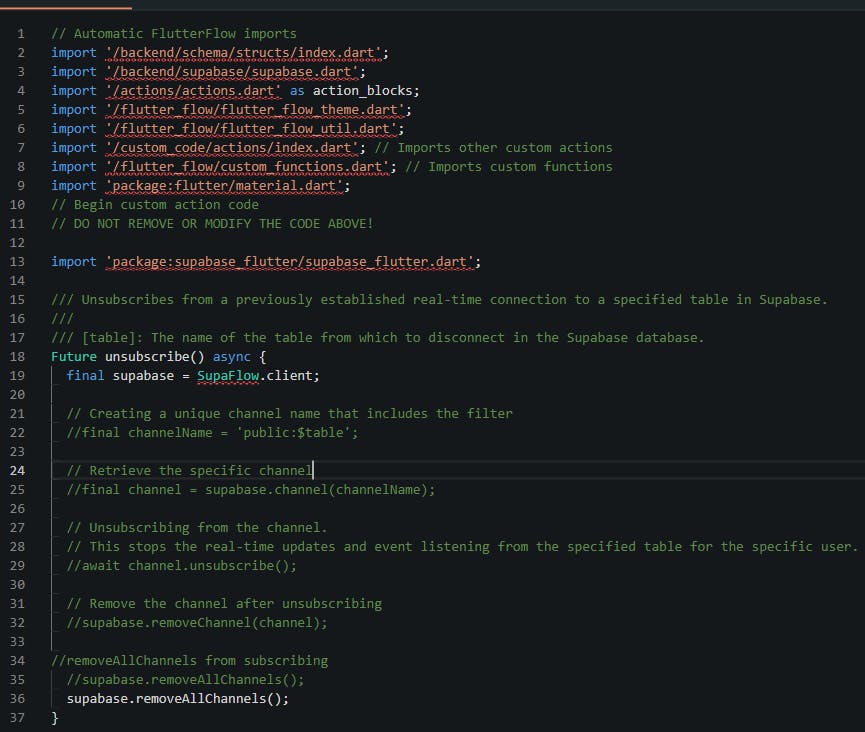Click line number 18 in the gutter

point(18,356)
